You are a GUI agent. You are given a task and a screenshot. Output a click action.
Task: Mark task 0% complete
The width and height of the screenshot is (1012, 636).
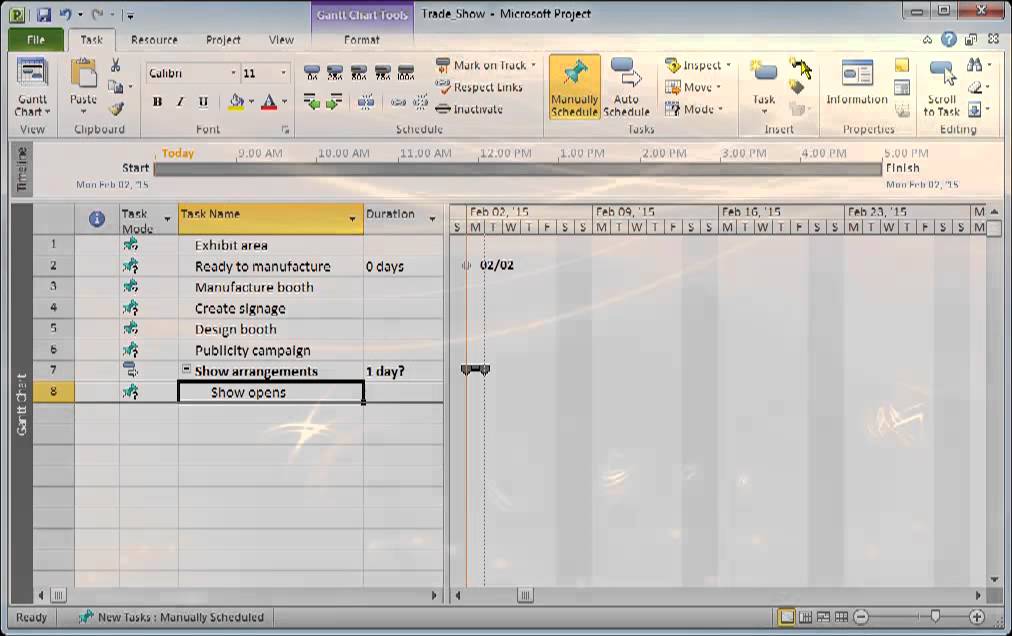click(x=312, y=72)
